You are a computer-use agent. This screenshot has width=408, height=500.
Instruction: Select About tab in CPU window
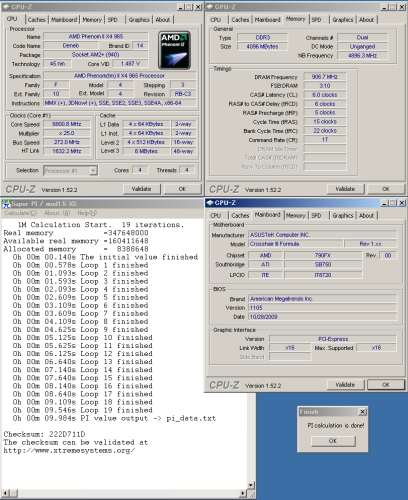(163, 20)
